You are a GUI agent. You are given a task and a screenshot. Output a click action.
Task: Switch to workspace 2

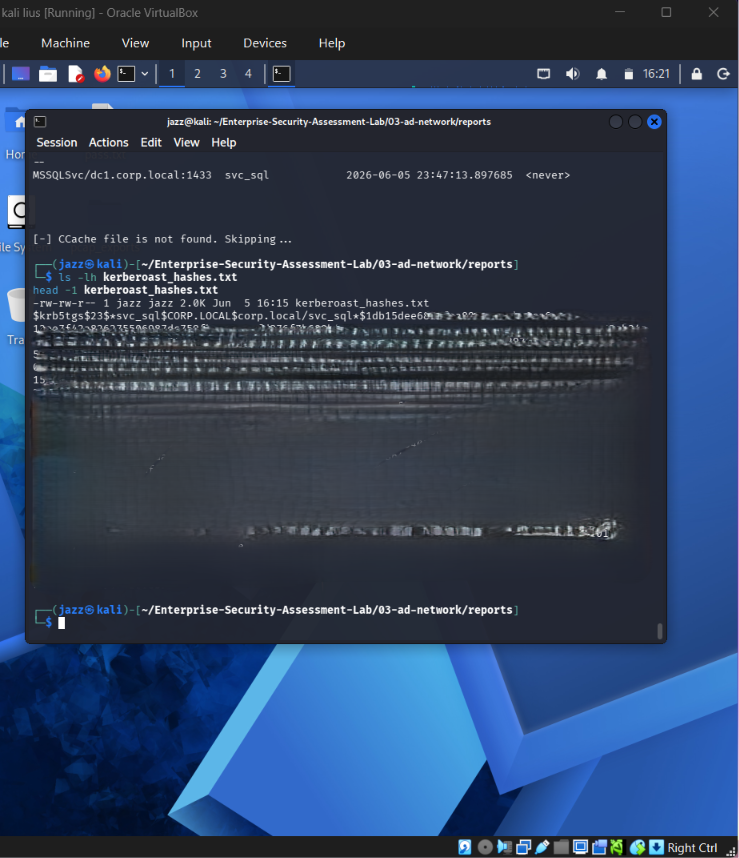click(x=197, y=74)
